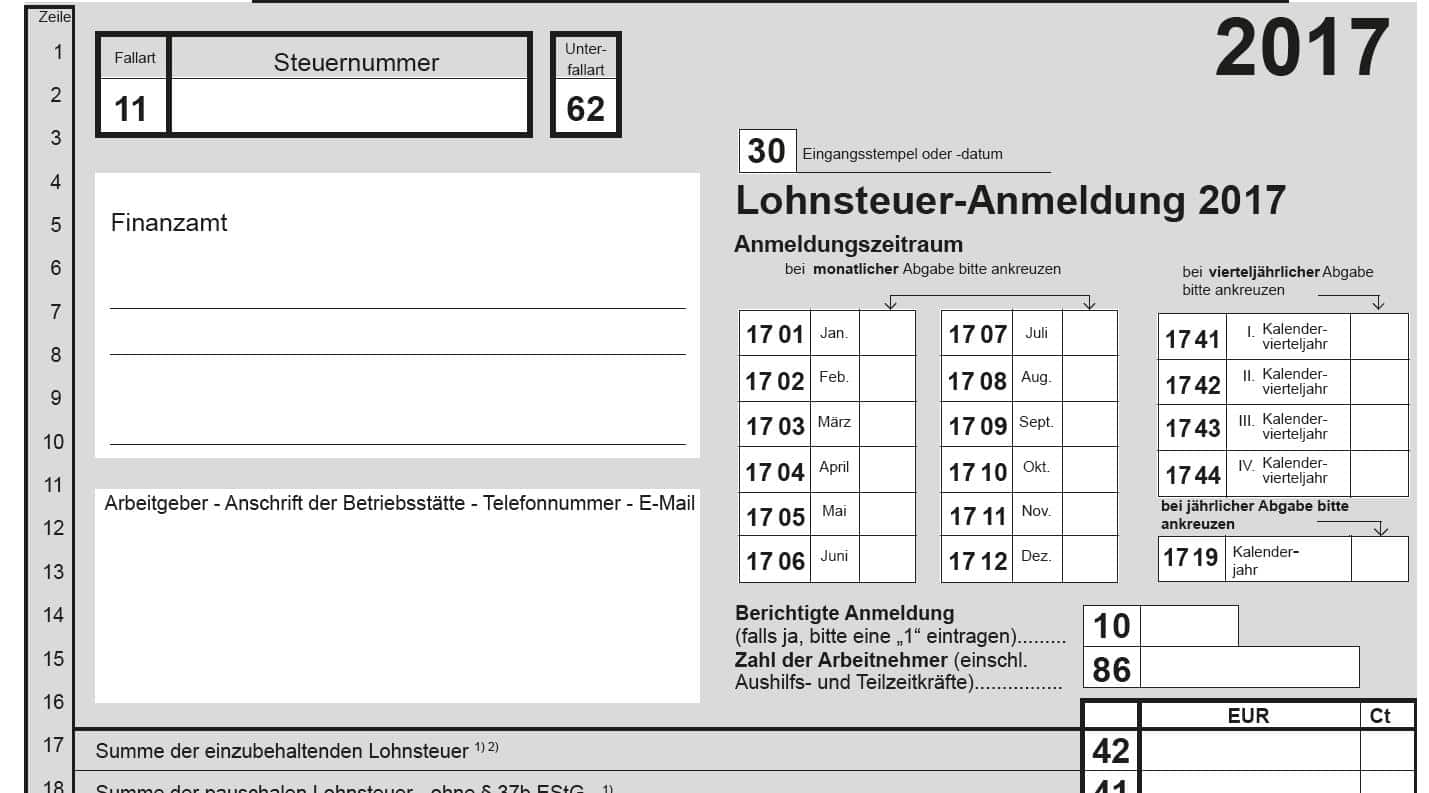Tick the Aug. 17 08 checkbox

(x=1089, y=378)
